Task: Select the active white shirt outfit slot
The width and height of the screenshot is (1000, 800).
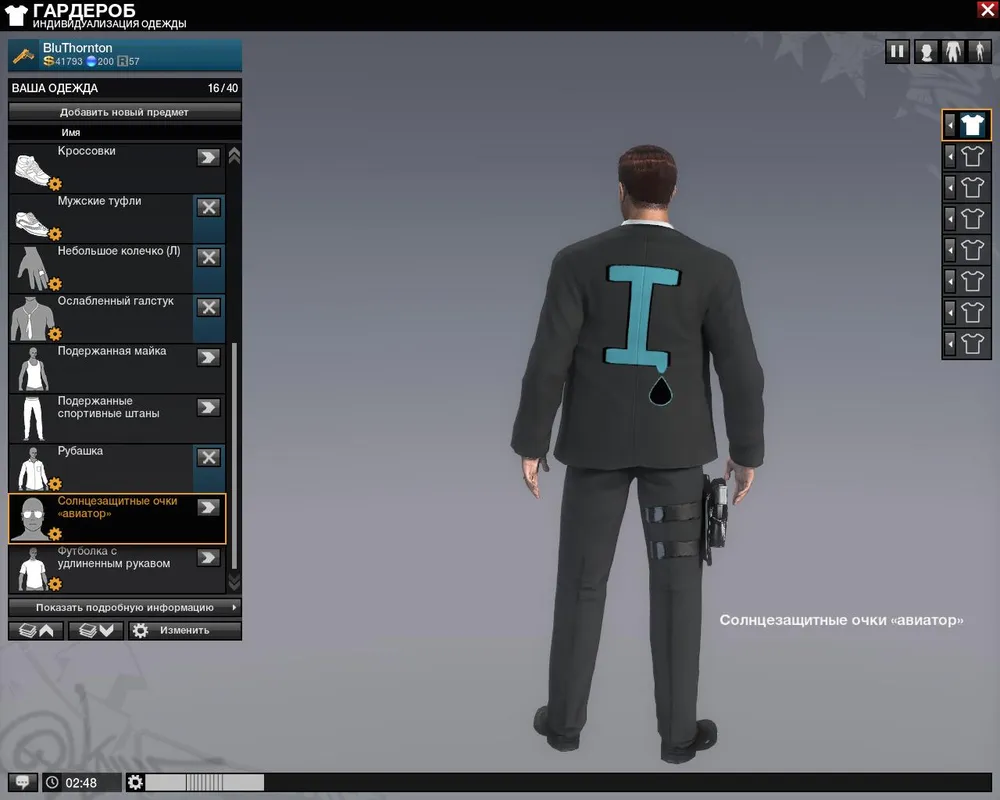Action: pos(973,125)
